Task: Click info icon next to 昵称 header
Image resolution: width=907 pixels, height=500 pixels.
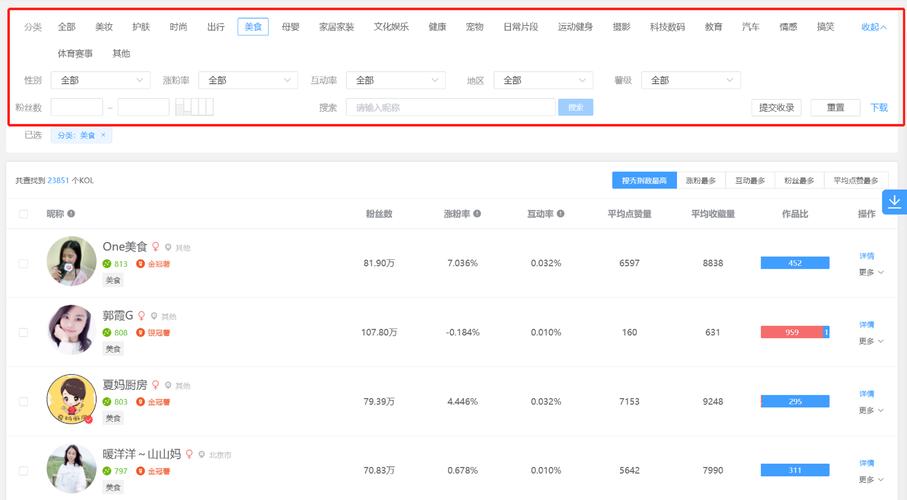Action: [x=71, y=214]
